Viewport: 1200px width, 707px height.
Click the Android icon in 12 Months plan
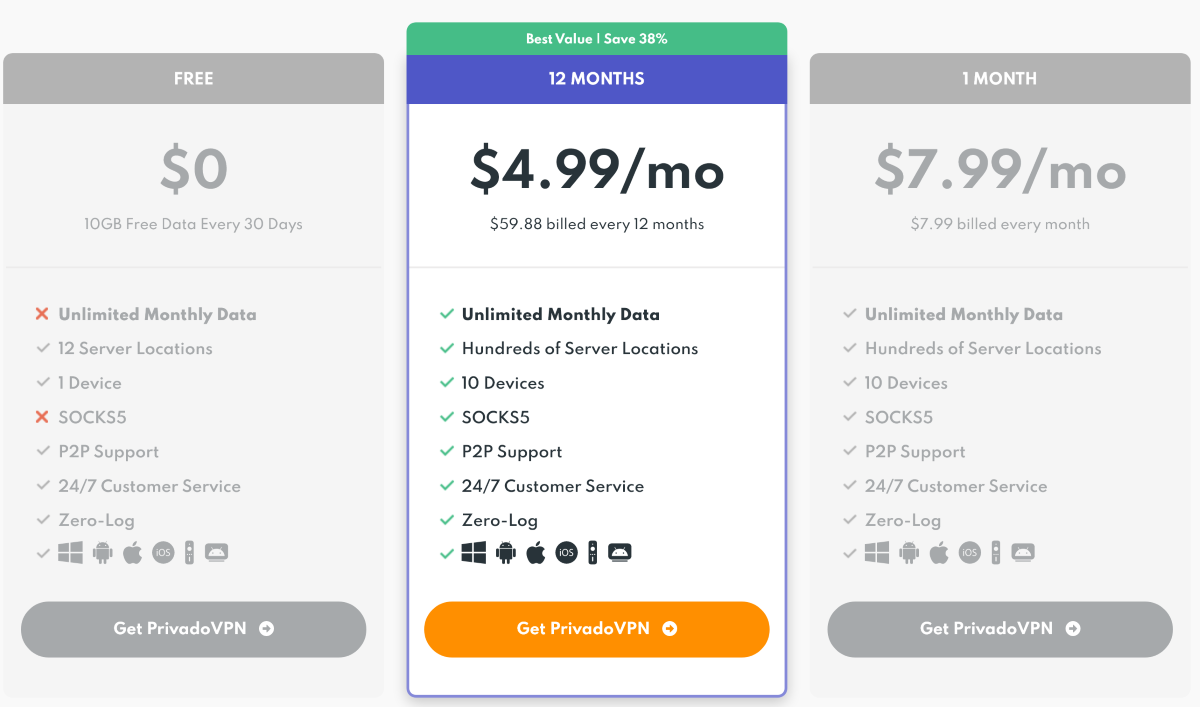[506, 552]
